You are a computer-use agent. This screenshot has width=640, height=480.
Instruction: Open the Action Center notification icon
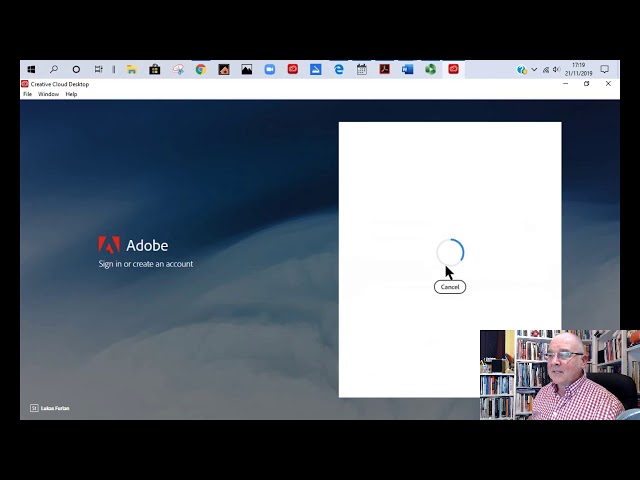[604, 69]
